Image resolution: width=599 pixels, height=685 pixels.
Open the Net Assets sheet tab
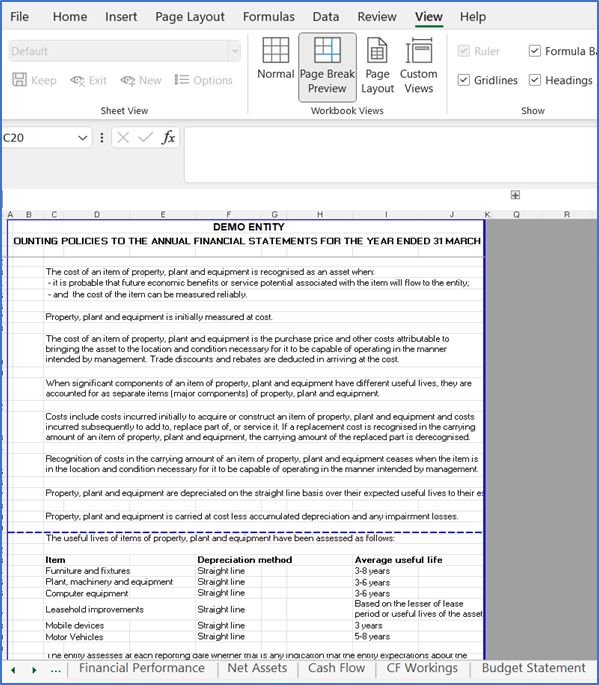point(257,668)
